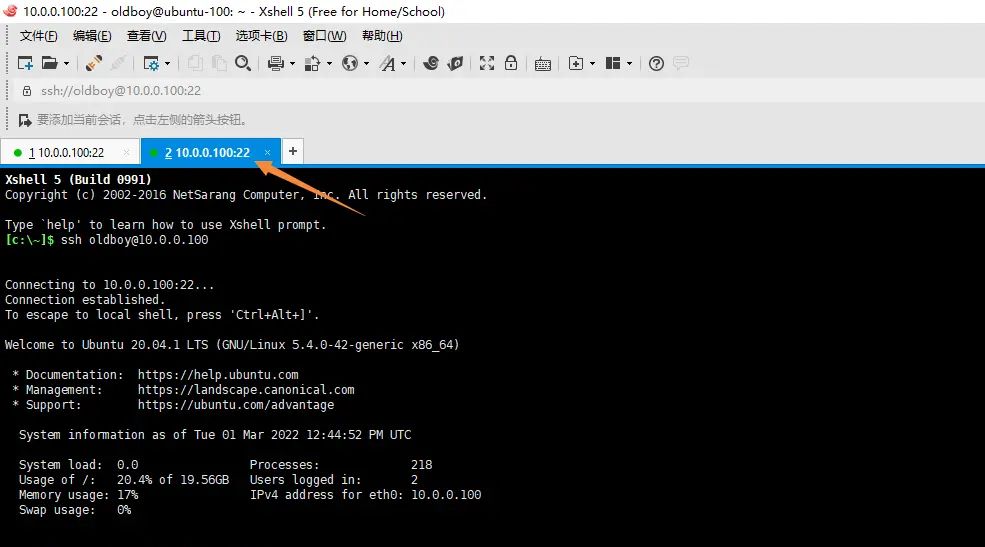Open session Properties gear icon
This screenshot has width=985, height=547.
coord(151,63)
